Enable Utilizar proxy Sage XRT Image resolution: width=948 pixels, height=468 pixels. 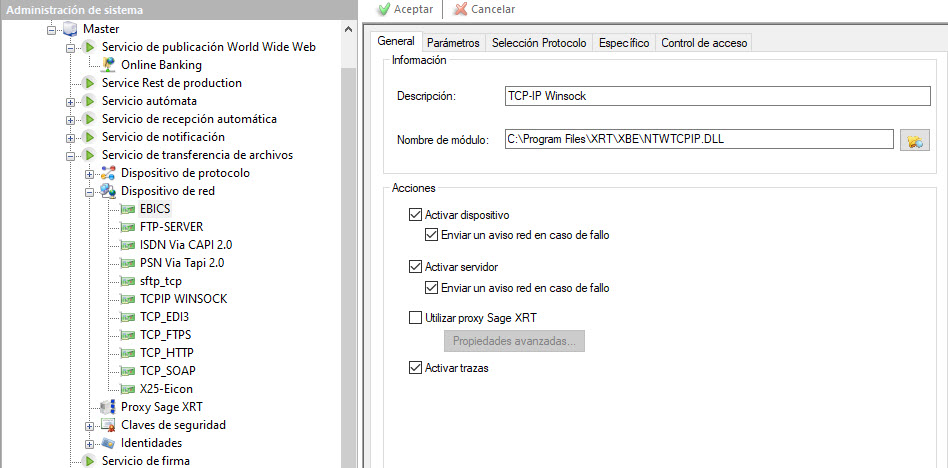point(416,318)
